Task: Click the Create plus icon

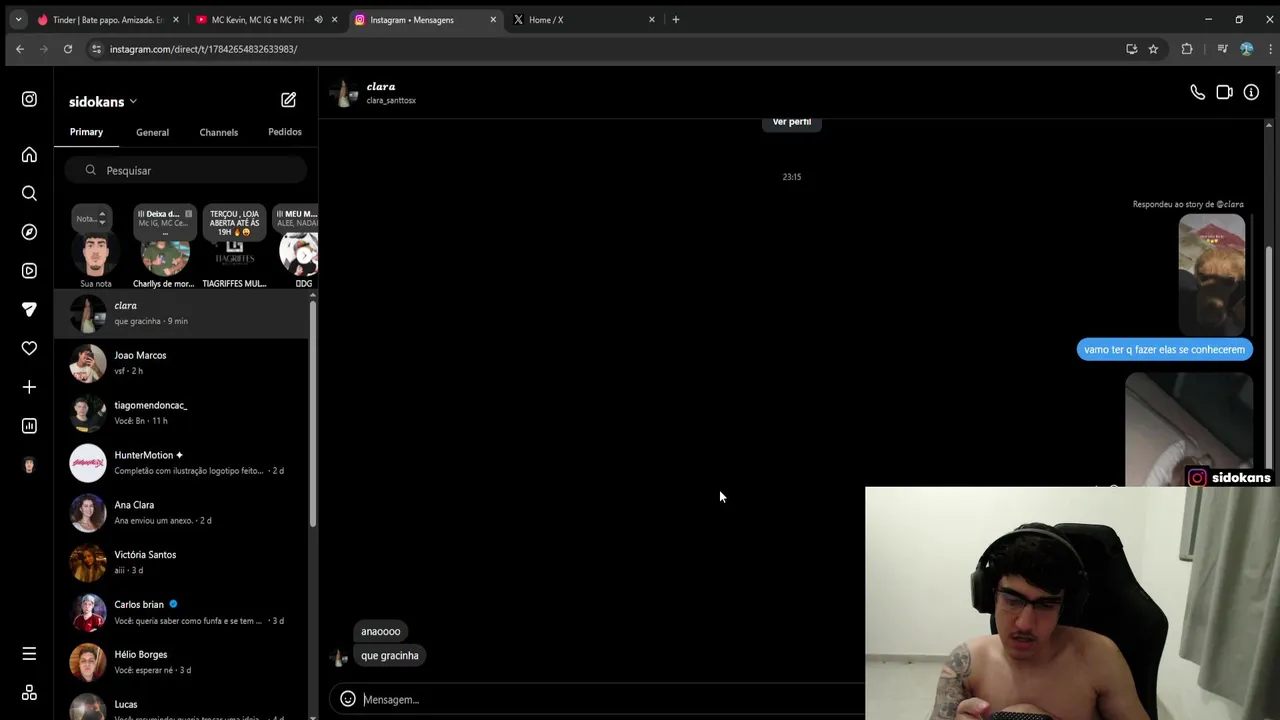Action: pyautogui.click(x=29, y=387)
